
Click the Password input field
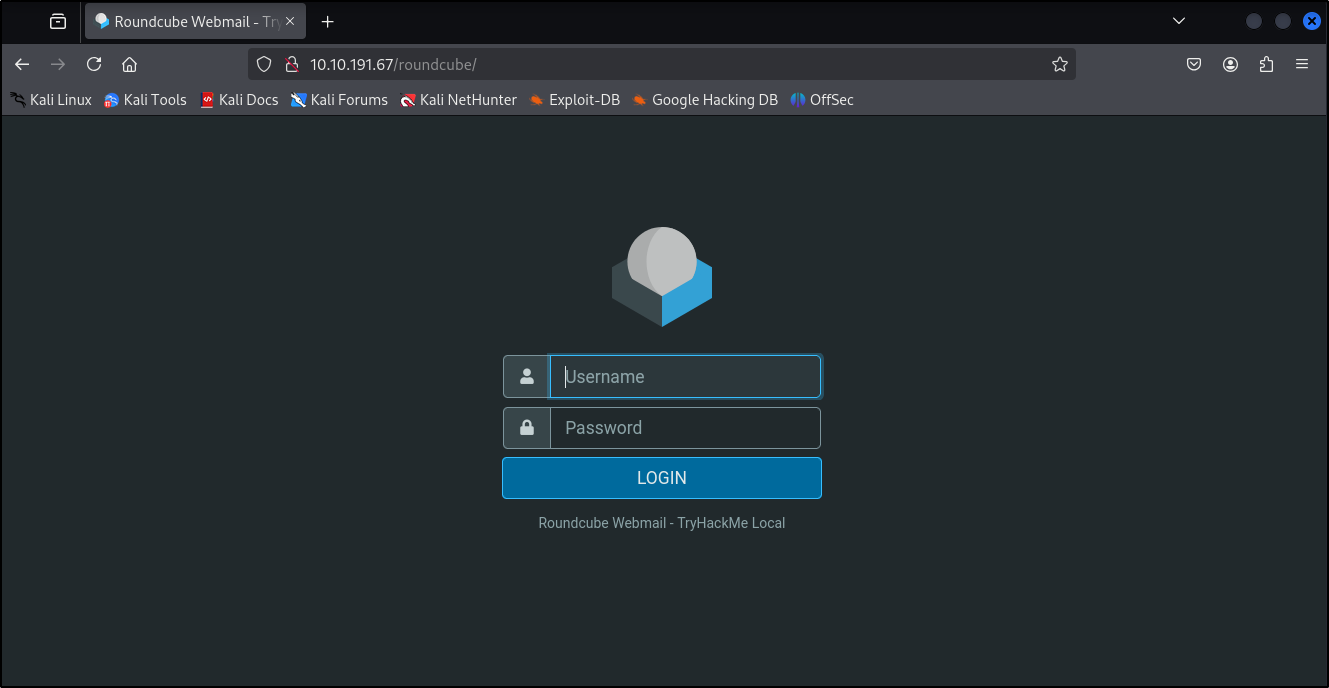coord(685,428)
